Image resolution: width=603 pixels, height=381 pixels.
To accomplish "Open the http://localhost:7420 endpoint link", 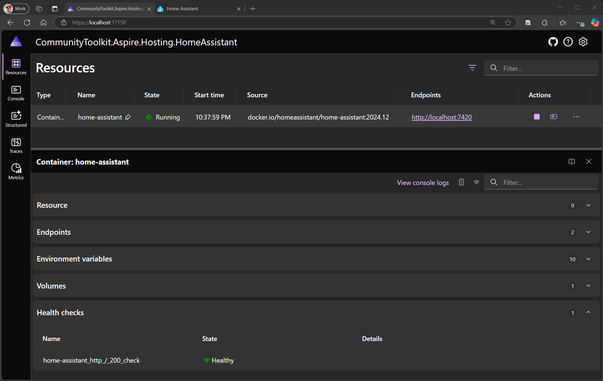I will pos(441,117).
